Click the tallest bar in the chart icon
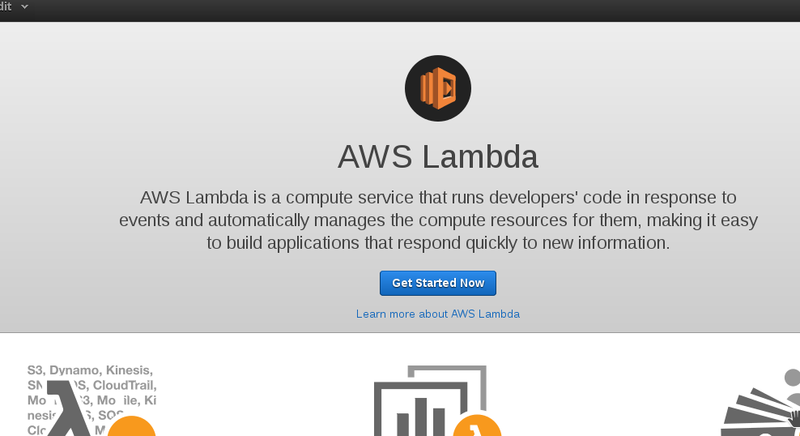This screenshot has width=800, height=436. click(421, 417)
